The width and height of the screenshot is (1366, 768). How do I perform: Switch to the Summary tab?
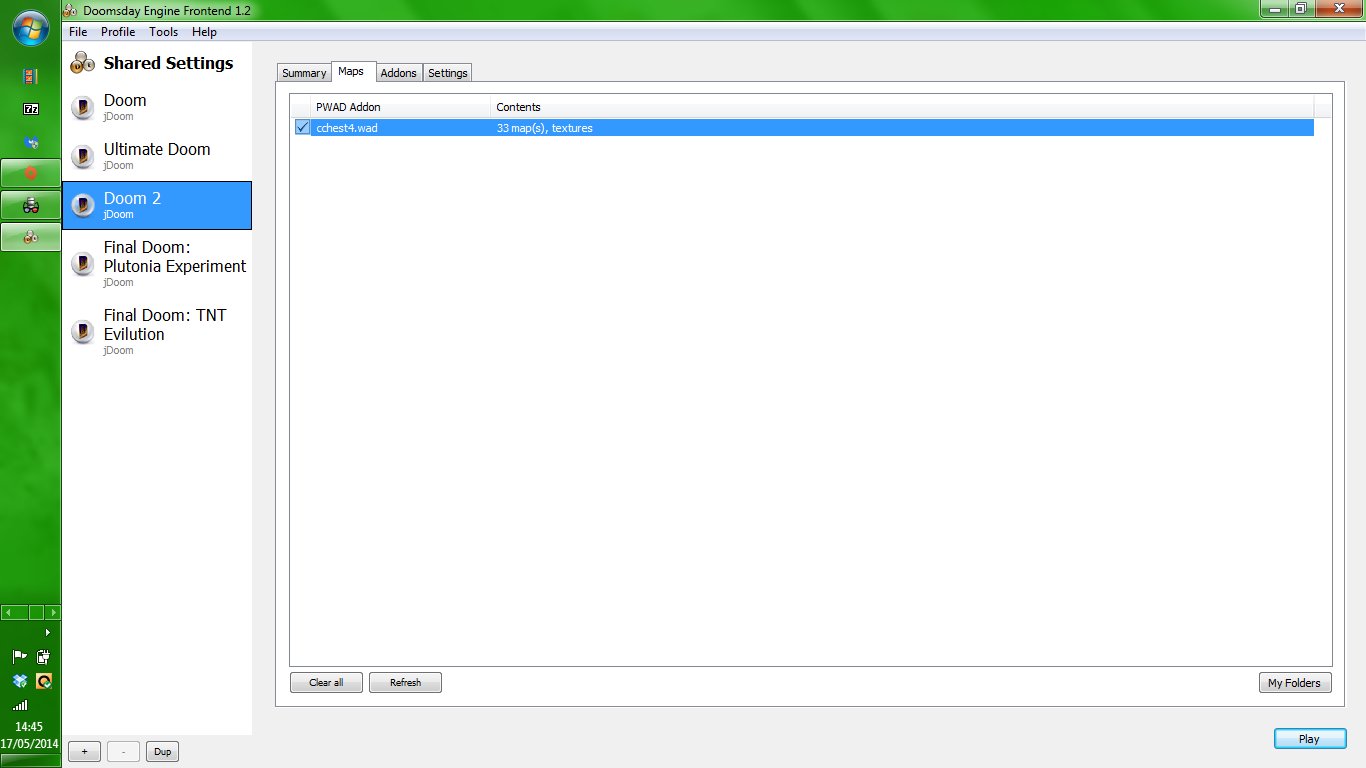(304, 73)
